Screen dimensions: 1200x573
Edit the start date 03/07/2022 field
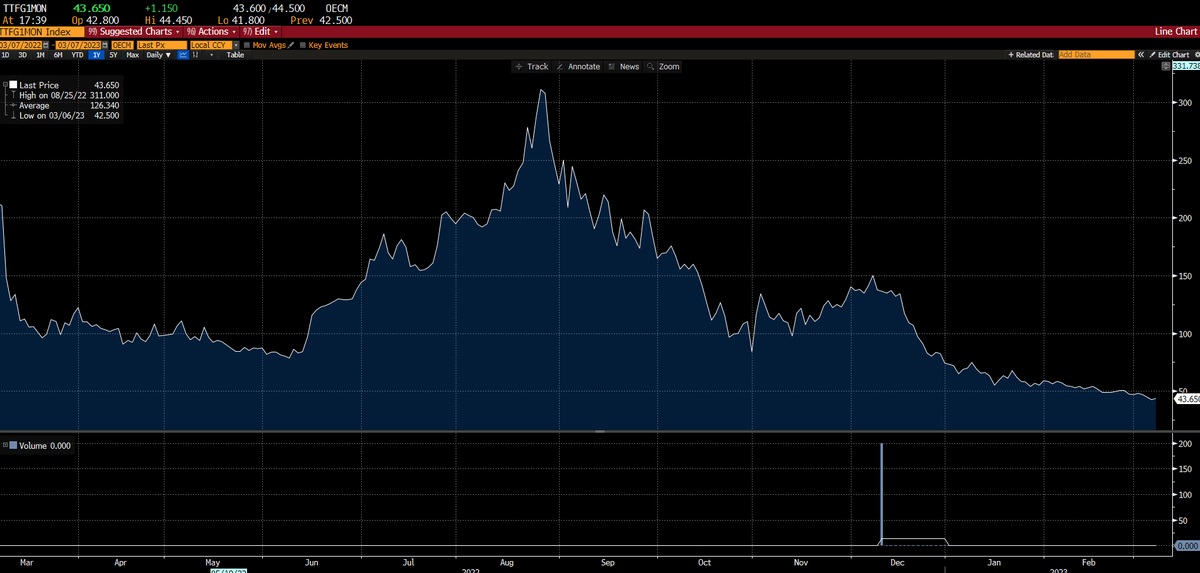tap(21, 45)
